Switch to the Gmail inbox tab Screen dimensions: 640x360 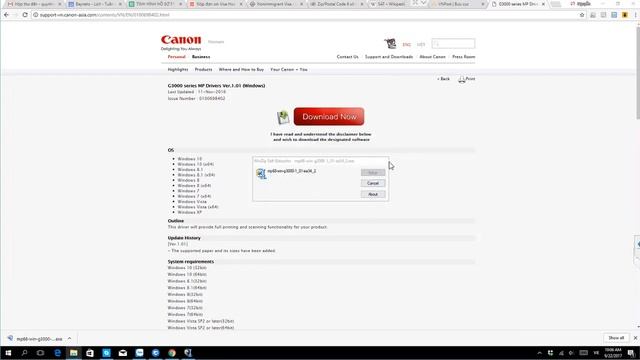pos(34,4)
